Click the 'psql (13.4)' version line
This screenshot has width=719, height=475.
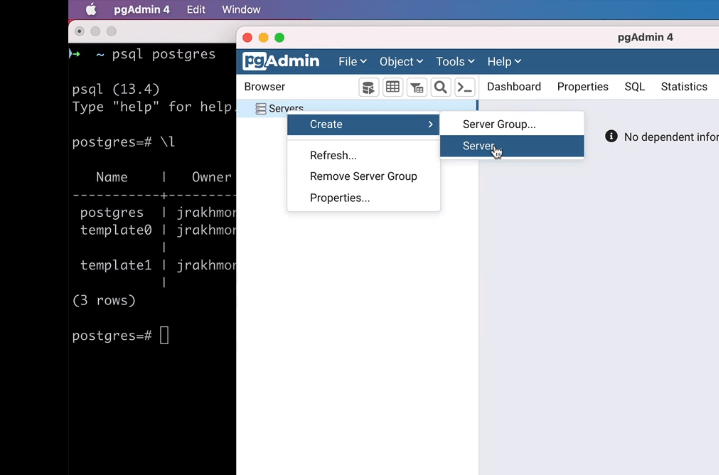(x=116, y=89)
